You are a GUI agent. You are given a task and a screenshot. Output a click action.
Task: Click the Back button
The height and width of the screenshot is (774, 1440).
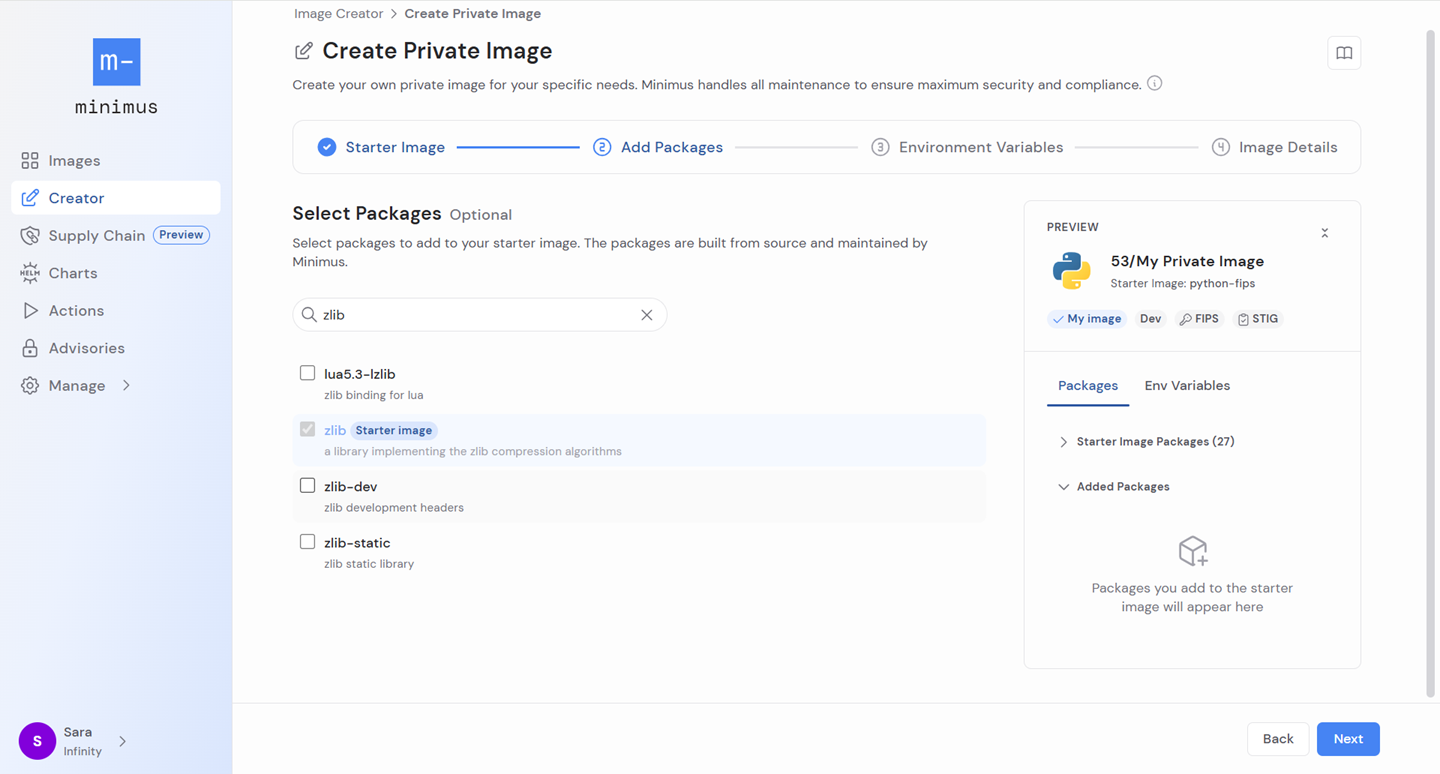(1278, 739)
